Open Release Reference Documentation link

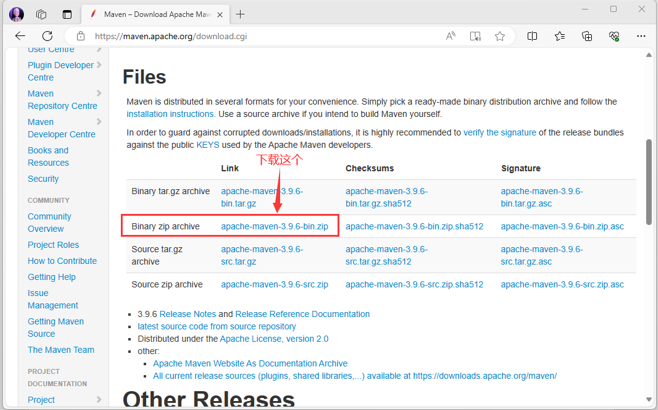[303, 314]
